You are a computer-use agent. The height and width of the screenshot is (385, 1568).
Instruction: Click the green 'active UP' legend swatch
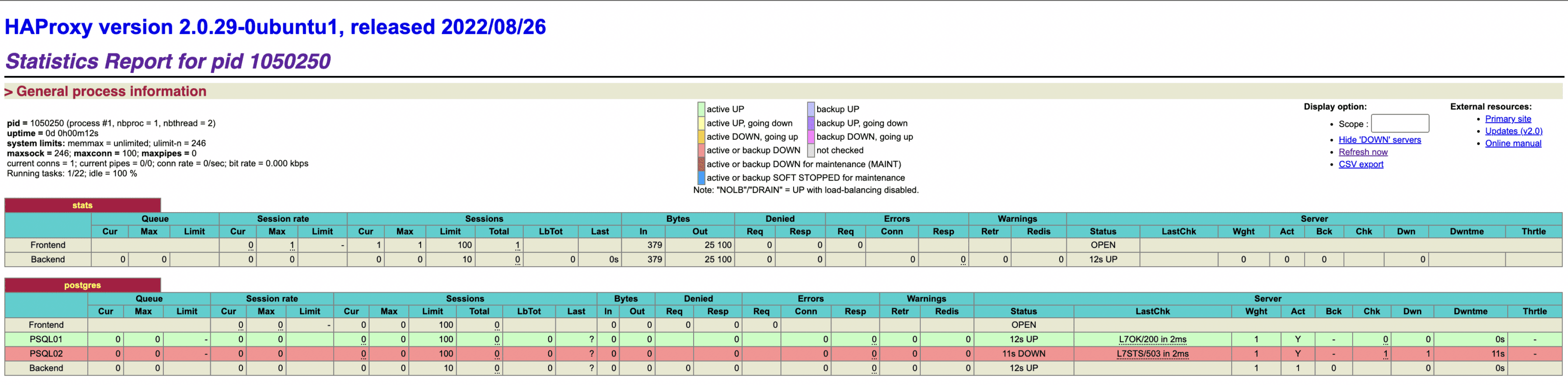pyautogui.click(x=701, y=110)
